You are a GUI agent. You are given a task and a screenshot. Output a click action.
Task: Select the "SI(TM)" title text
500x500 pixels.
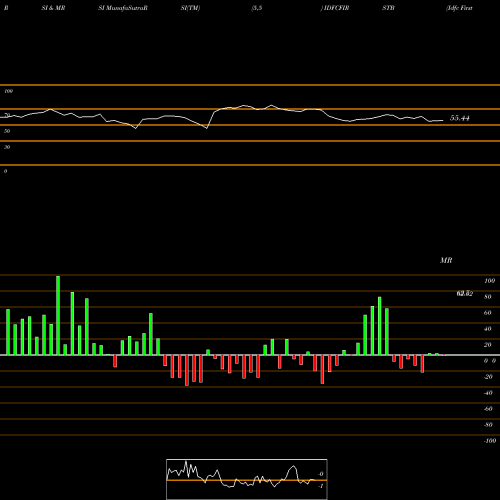[x=190, y=8]
